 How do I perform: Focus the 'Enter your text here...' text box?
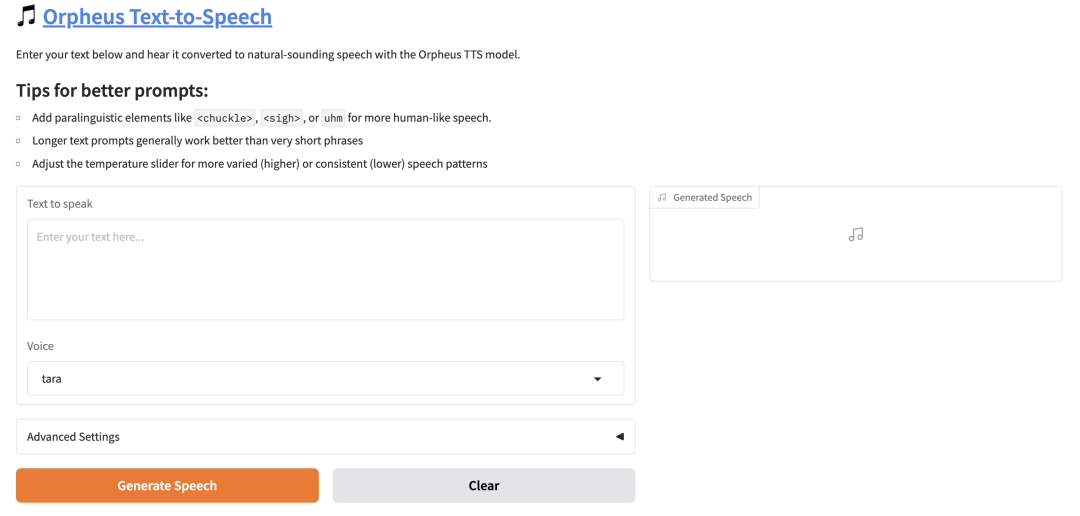[325, 269]
